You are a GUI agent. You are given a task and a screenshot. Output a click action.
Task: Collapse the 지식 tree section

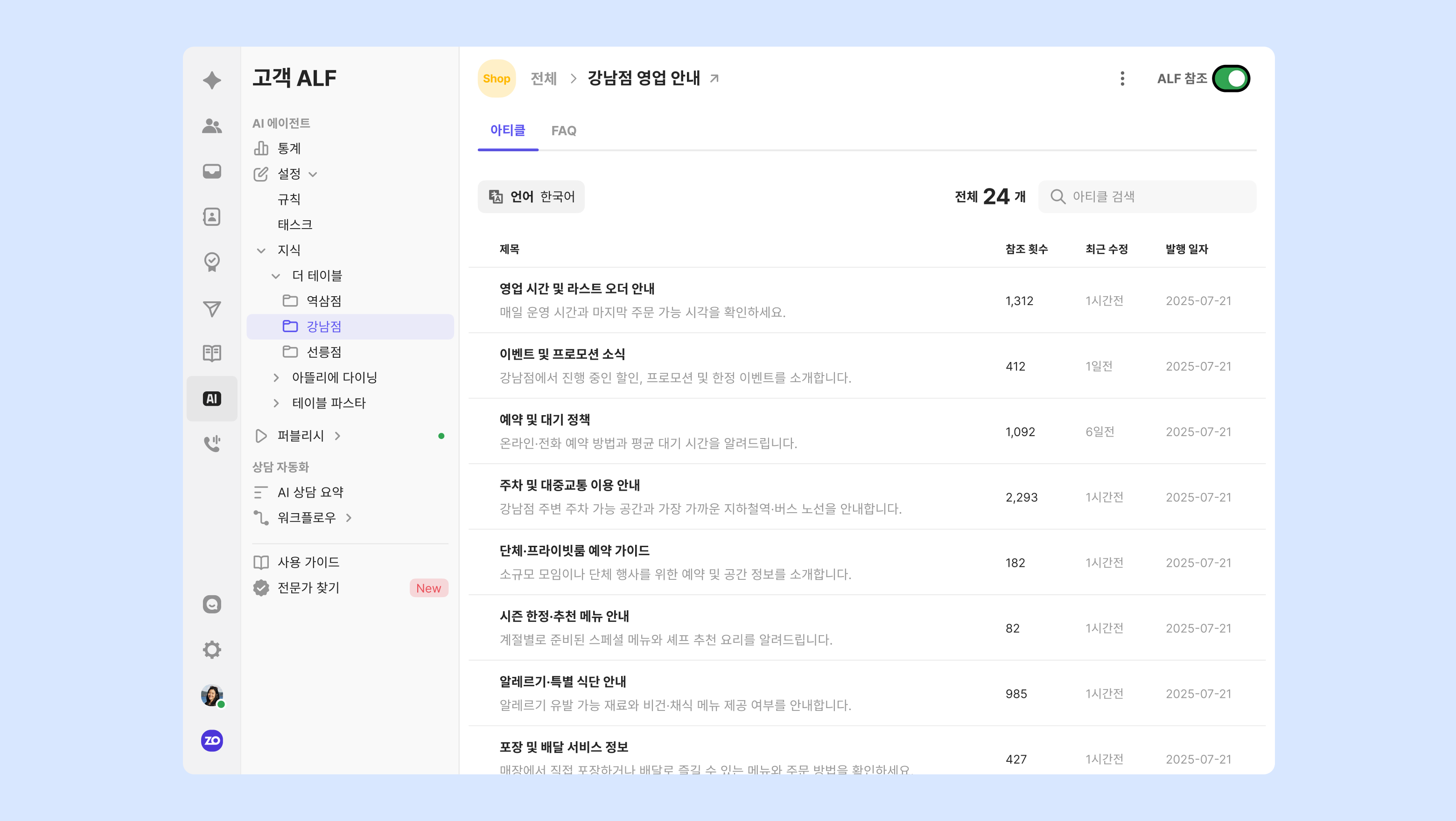click(x=261, y=250)
